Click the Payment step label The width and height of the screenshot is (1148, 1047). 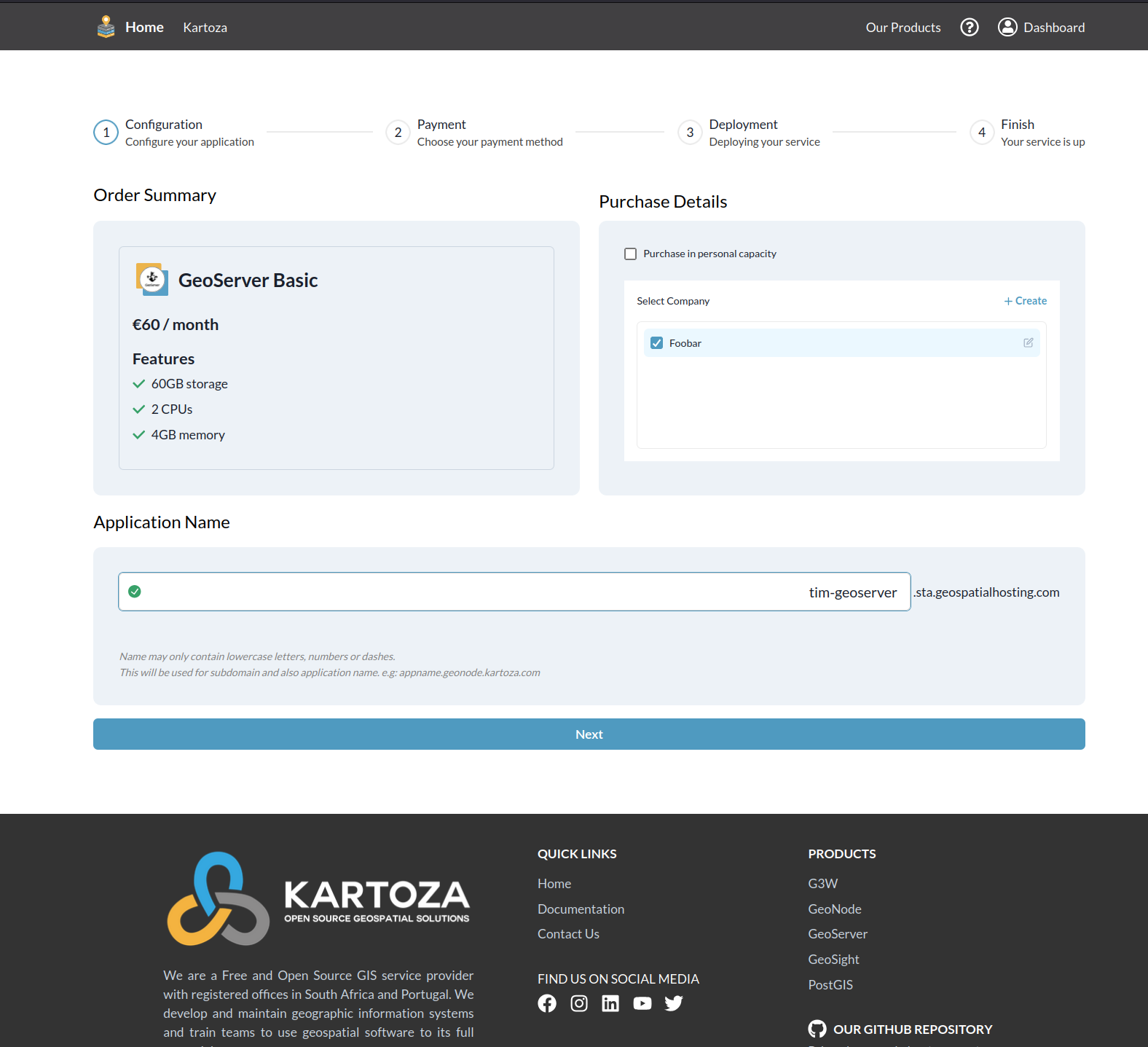coord(441,125)
